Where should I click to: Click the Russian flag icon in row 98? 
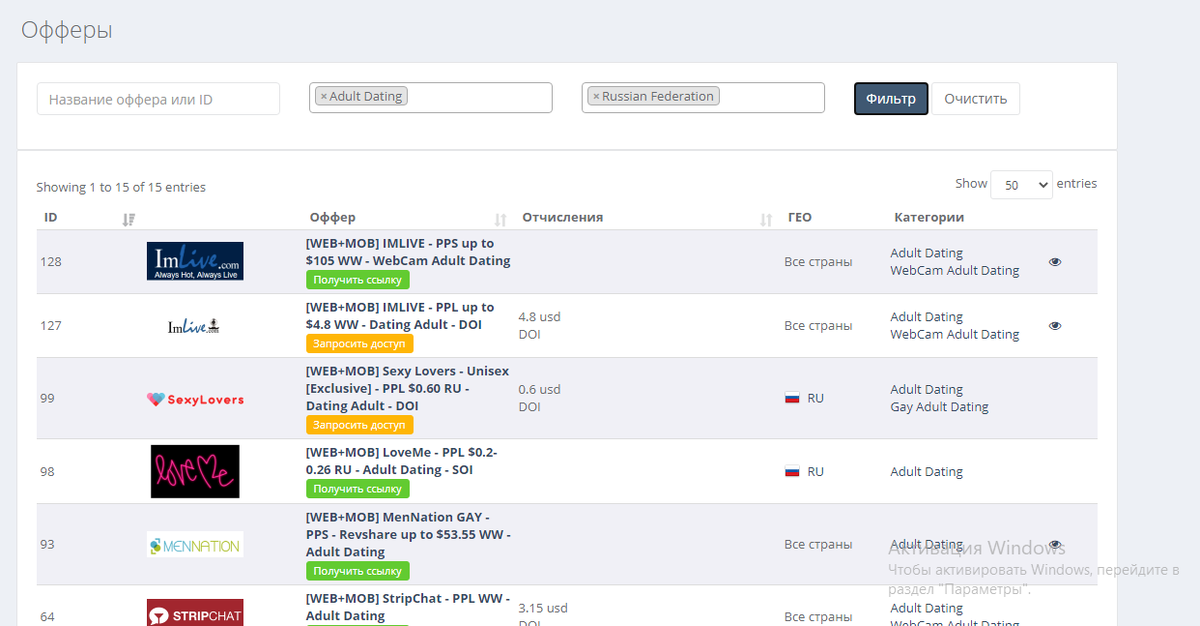[792, 471]
